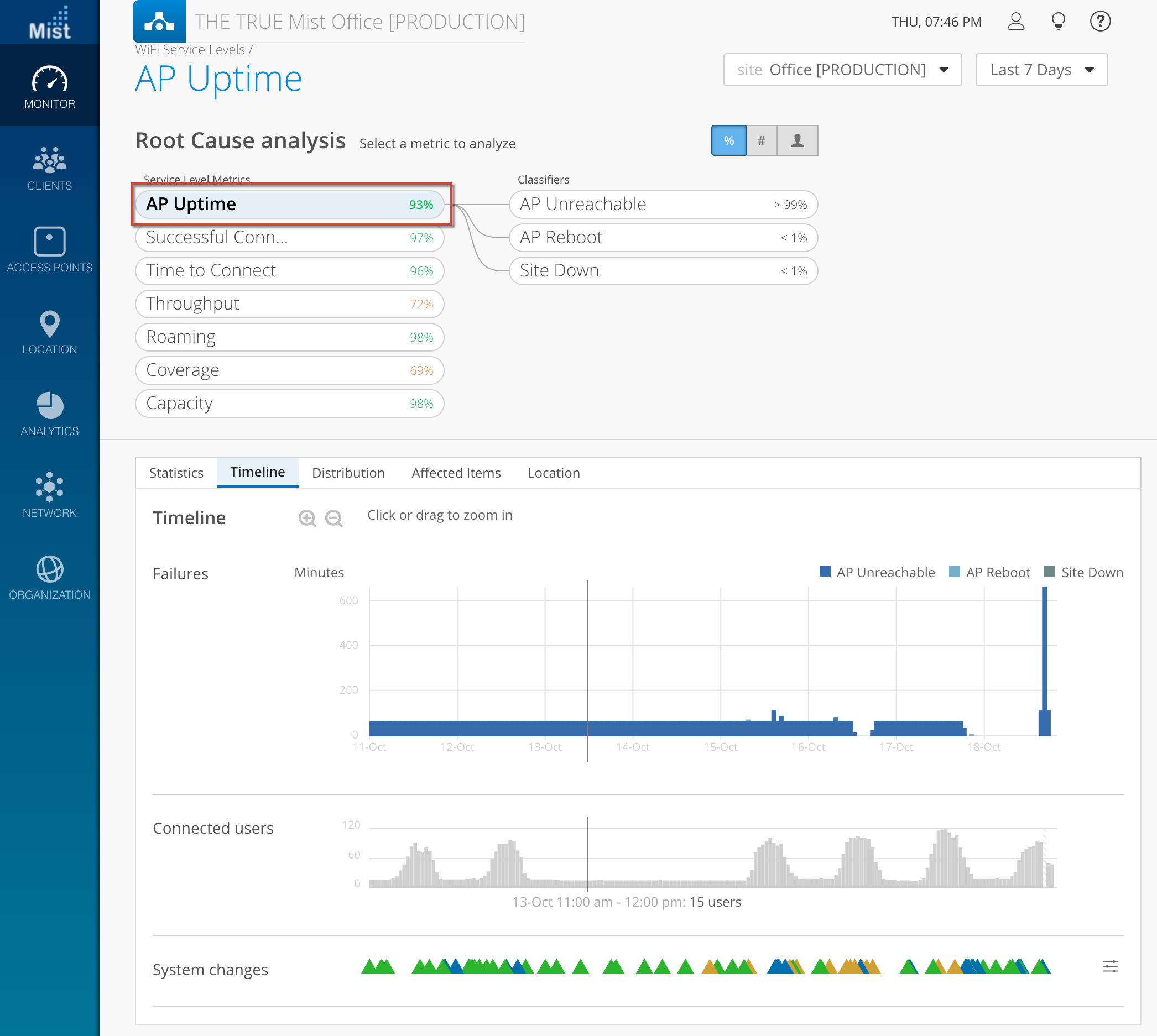Toggle AP Unreachable legend color swatch
The width and height of the screenshot is (1157, 1036).
(825, 572)
